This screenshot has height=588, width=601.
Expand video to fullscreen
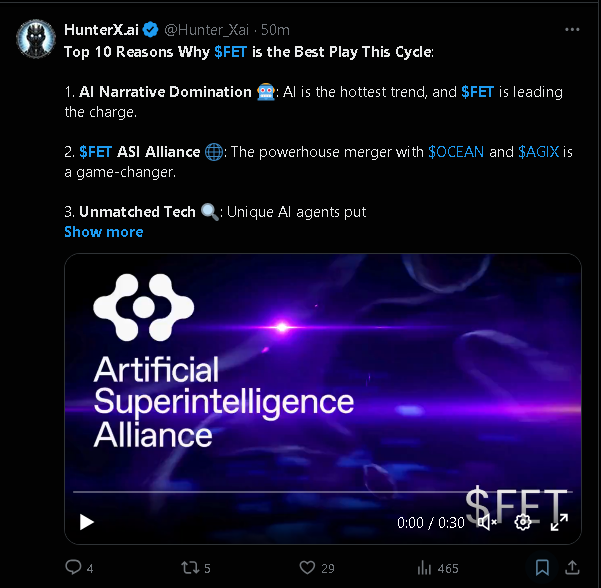pyautogui.click(x=559, y=522)
